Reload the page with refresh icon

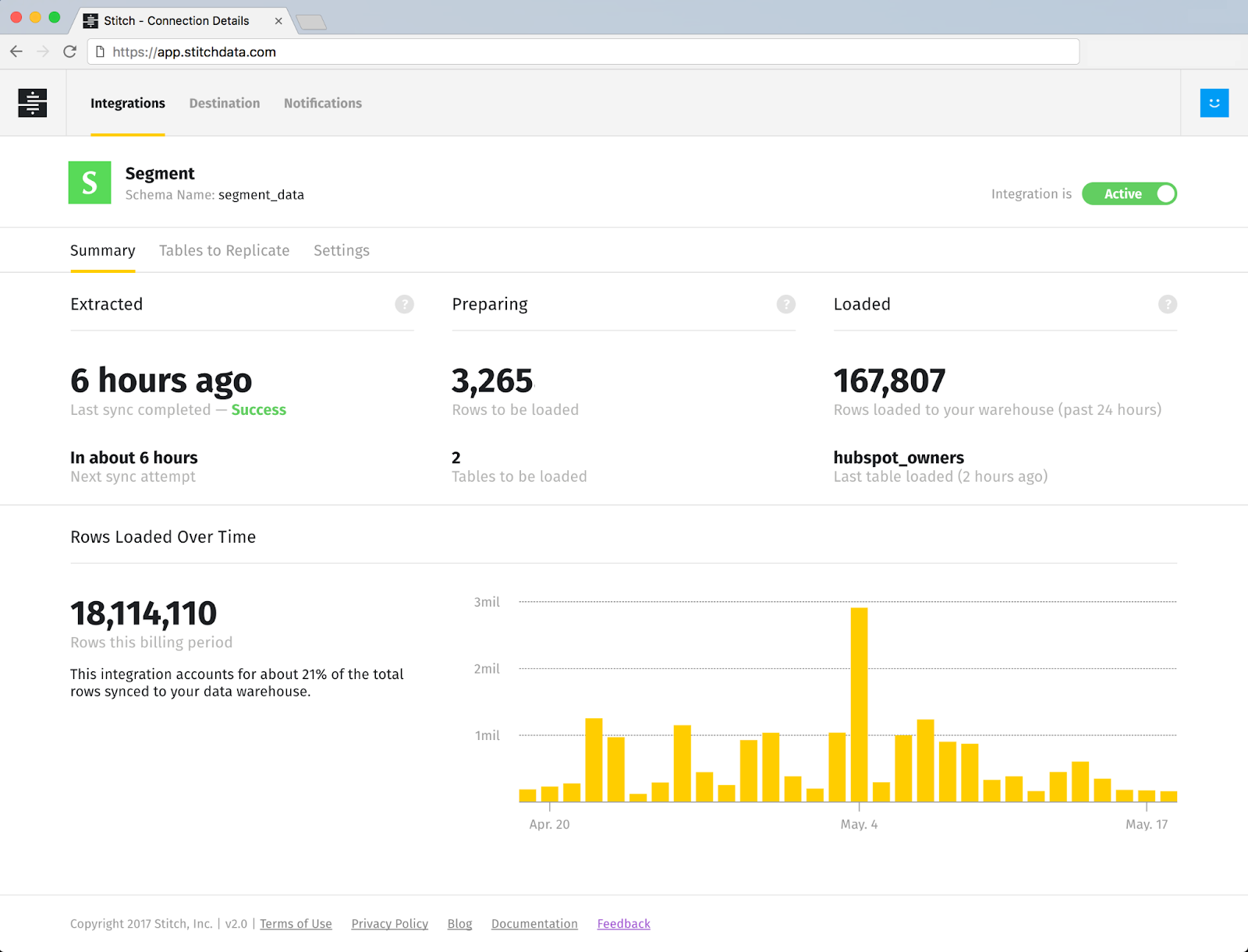(69, 51)
